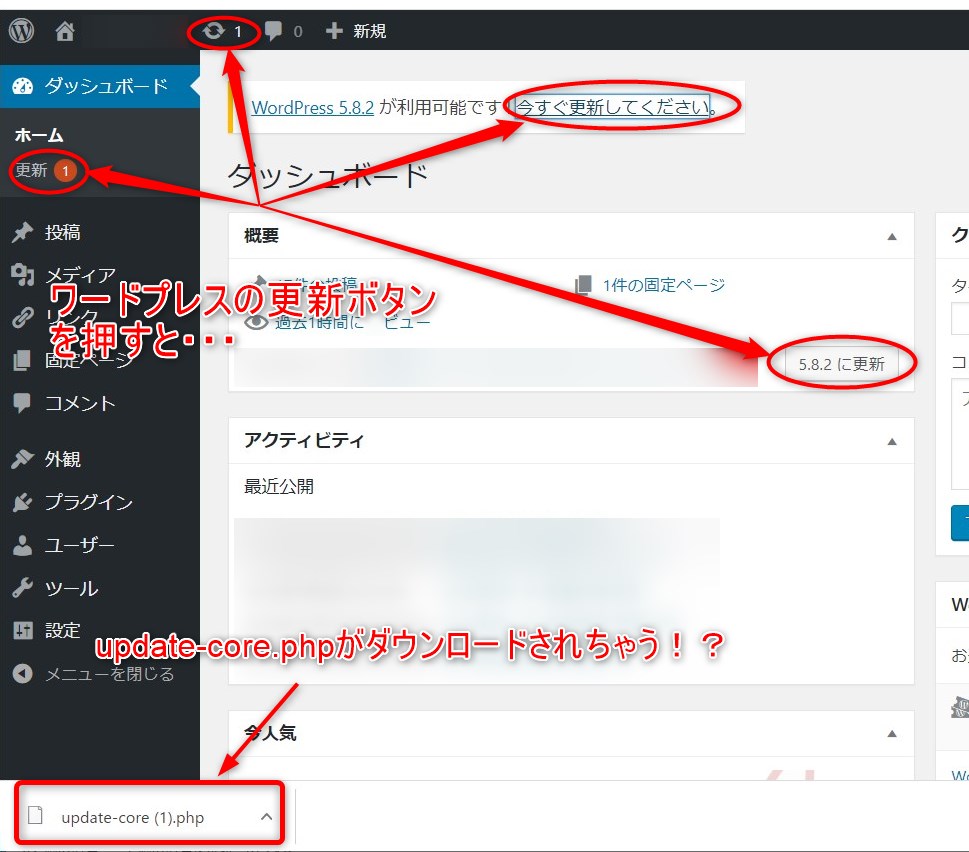Click the eye icon for past-hour views

(256, 322)
